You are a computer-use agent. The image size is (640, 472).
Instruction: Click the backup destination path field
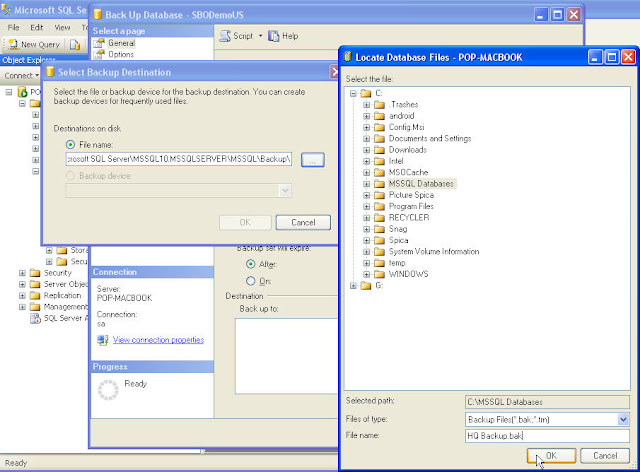tap(179, 159)
